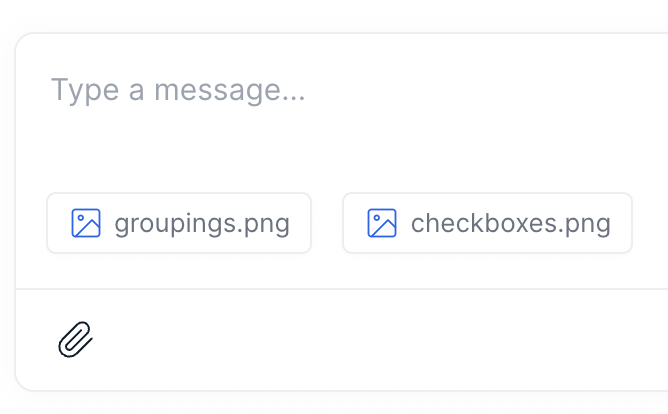Click the "groupings.png" filename text
Image resolution: width=668 pixels, height=414 pixels.
(x=202, y=223)
